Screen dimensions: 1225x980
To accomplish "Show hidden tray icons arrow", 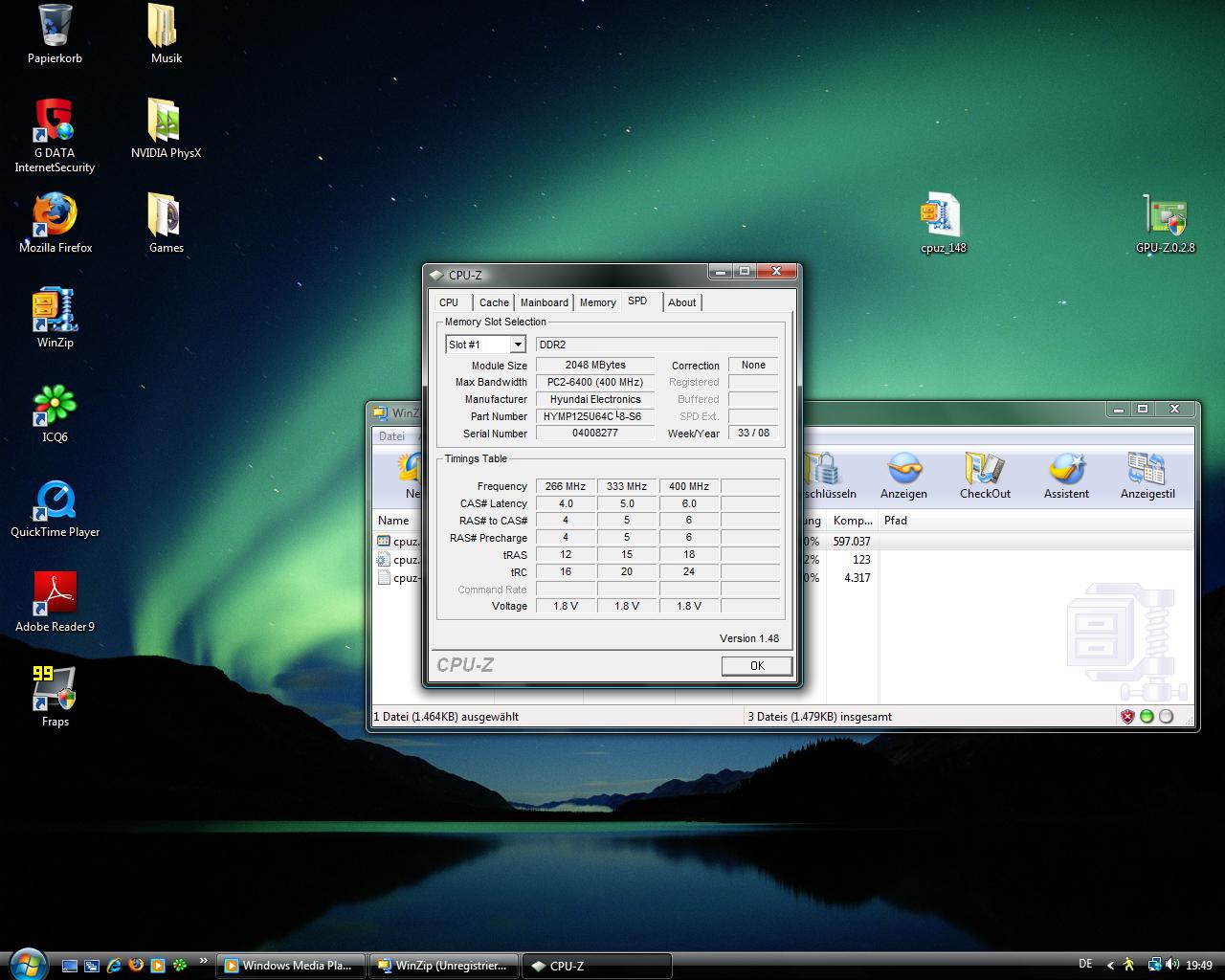I will (1110, 966).
